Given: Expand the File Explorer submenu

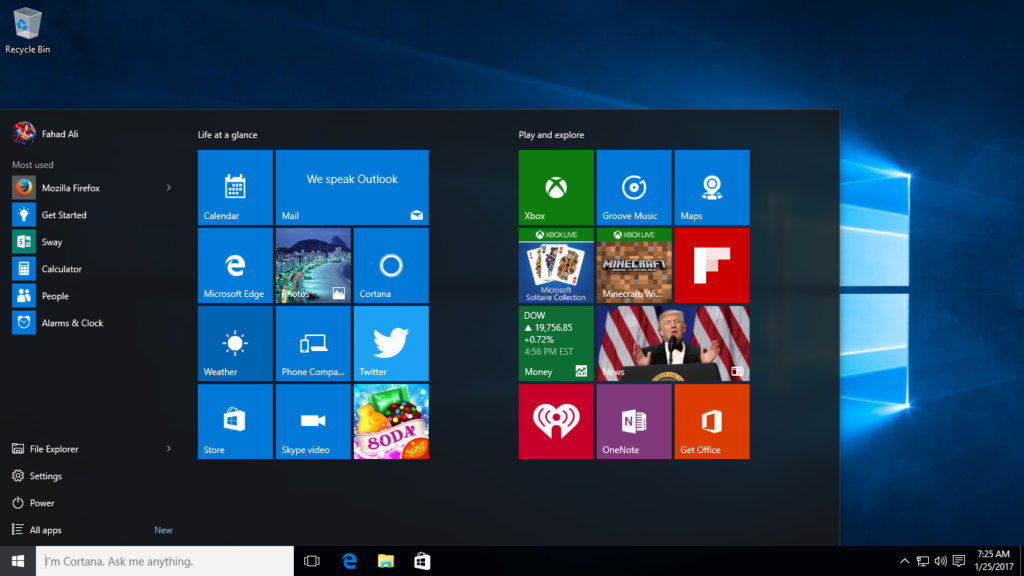Looking at the screenshot, I should click(170, 448).
